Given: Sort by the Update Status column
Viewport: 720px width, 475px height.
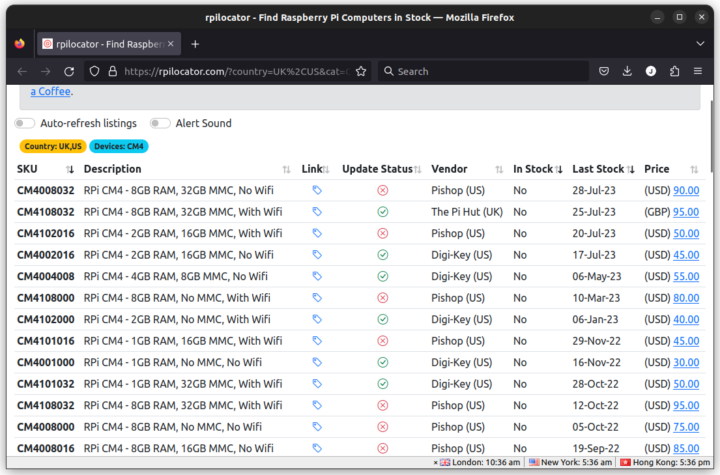Looking at the screenshot, I should (x=381, y=169).
